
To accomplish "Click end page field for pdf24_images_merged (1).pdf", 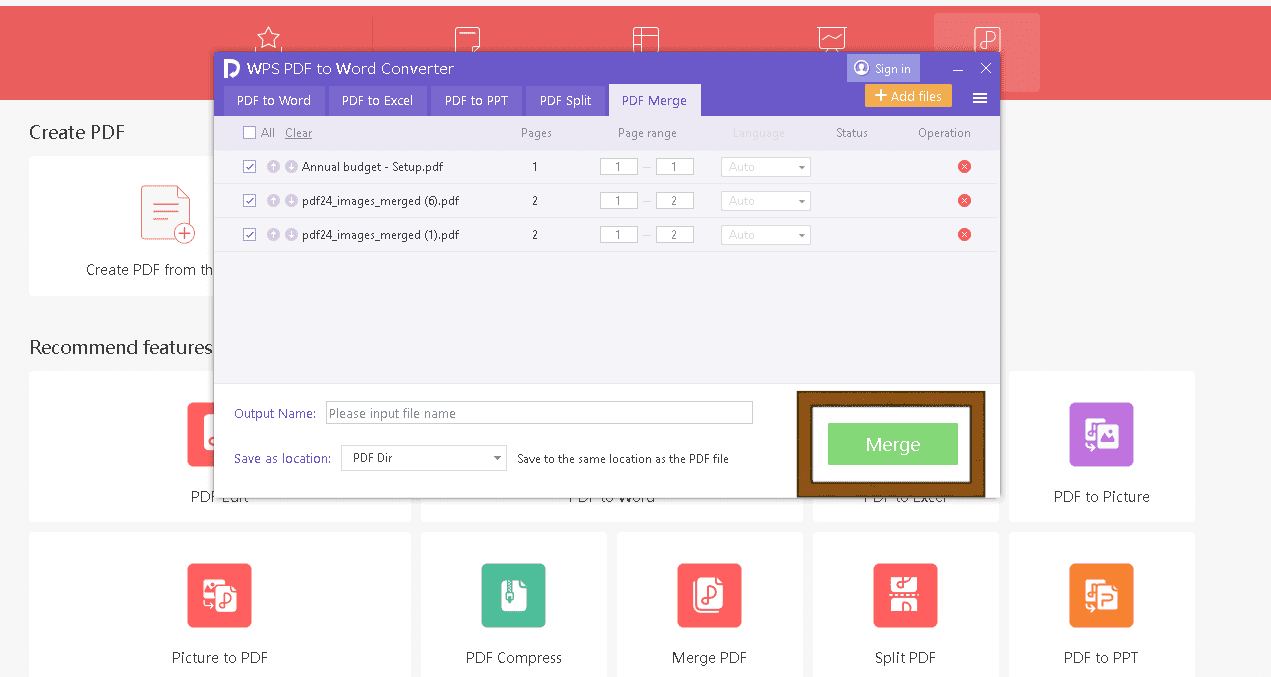I will 675,235.
